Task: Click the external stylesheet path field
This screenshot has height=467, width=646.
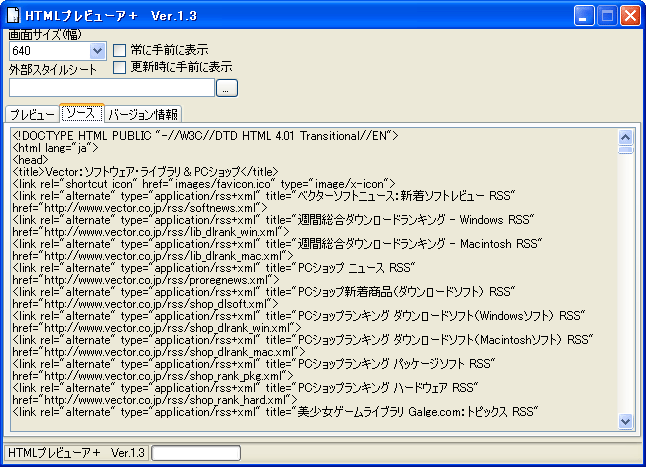Action: point(112,88)
